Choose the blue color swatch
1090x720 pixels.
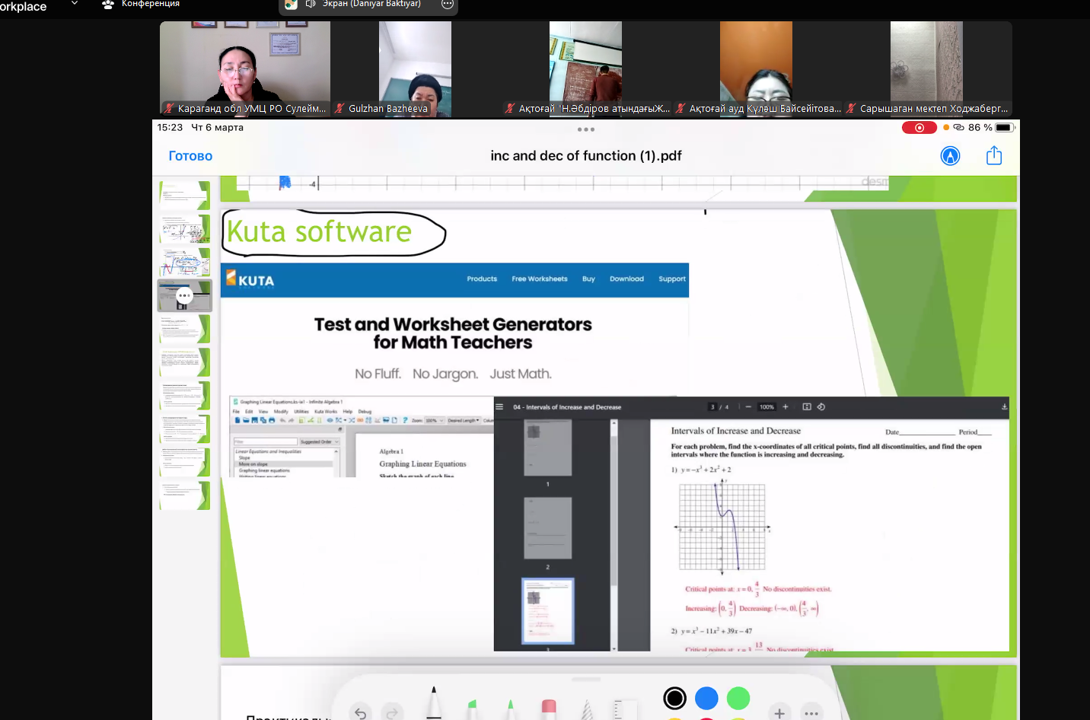click(x=706, y=698)
